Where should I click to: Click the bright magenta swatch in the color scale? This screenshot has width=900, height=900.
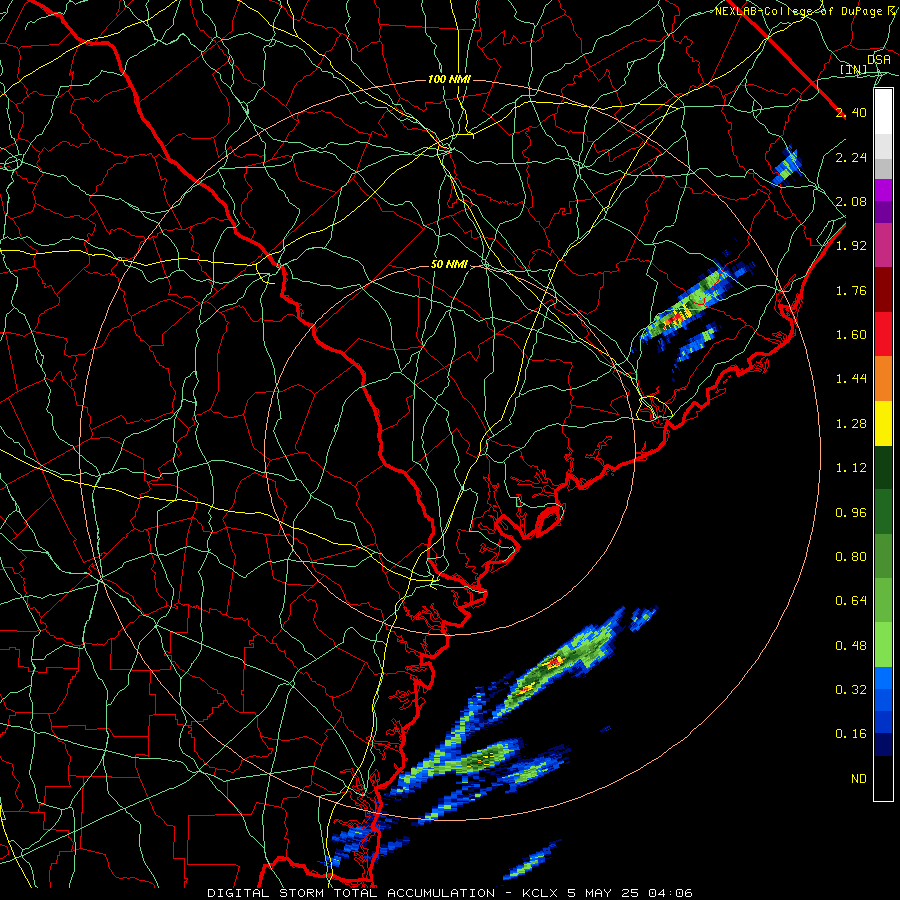(883, 190)
